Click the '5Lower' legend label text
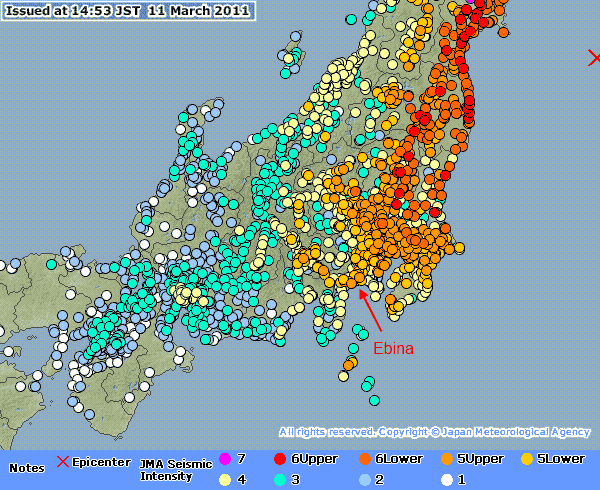This screenshot has height=490, width=600. [561, 459]
